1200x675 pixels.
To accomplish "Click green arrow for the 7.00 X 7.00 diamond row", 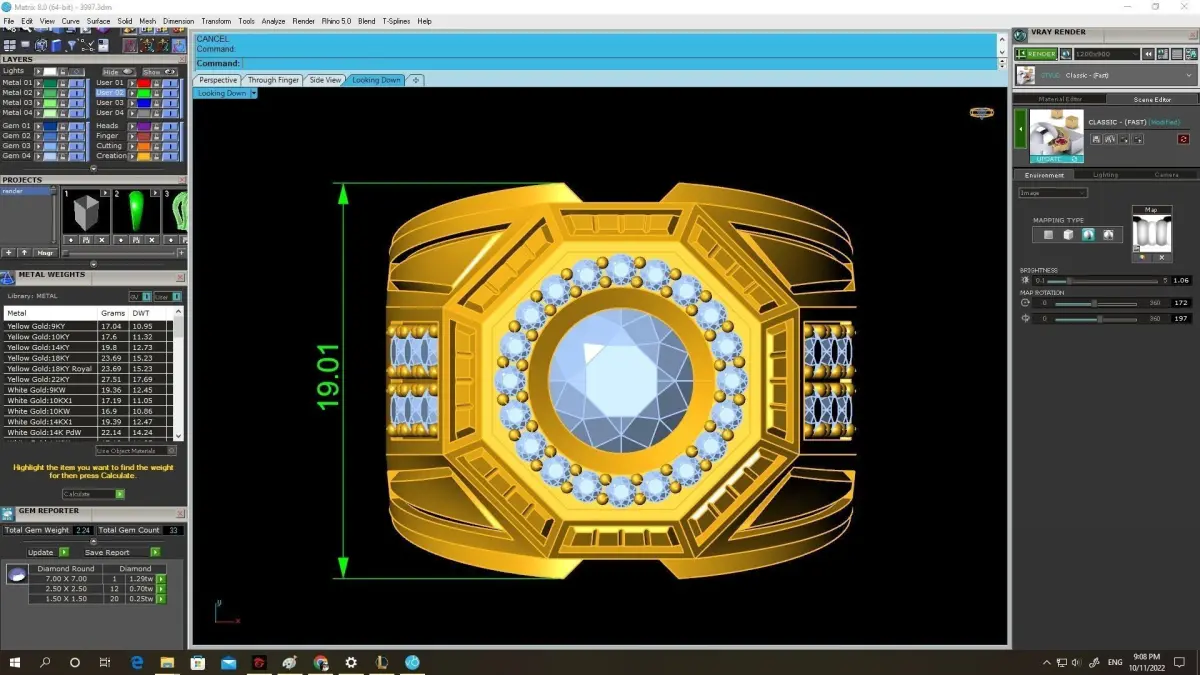I will (x=160, y=579).
